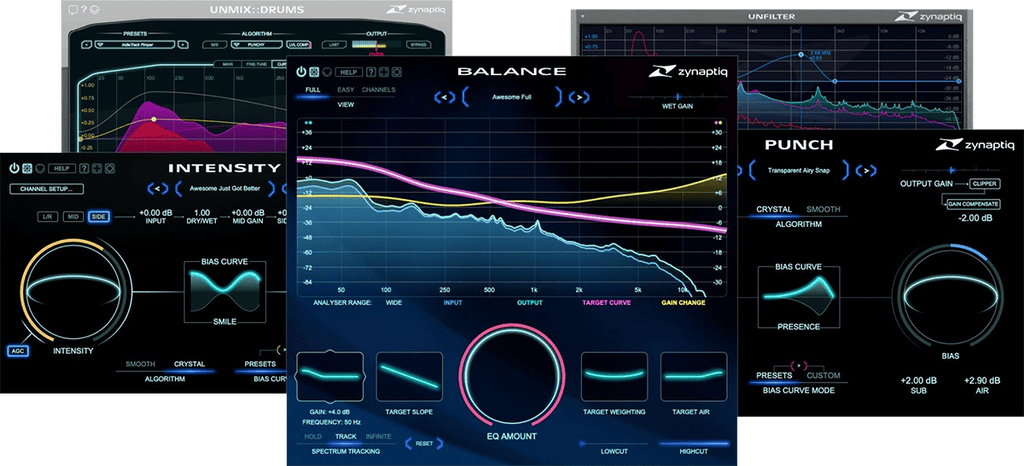Click the smiley icon in Unmix Drums header
The height and width of the screenshot is (466, 1024).
coord(95,9)
